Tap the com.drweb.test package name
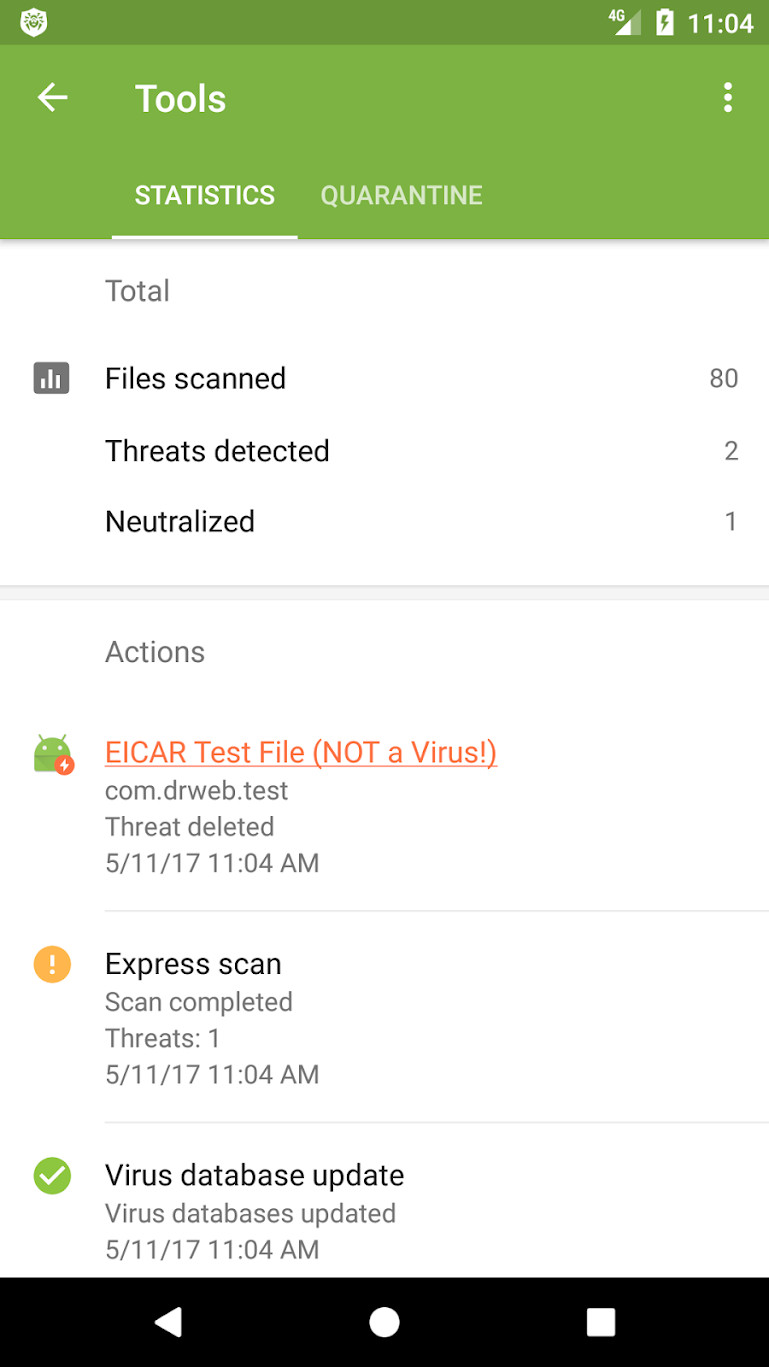Screen dimensions: 769x1367 coord(197,791)
